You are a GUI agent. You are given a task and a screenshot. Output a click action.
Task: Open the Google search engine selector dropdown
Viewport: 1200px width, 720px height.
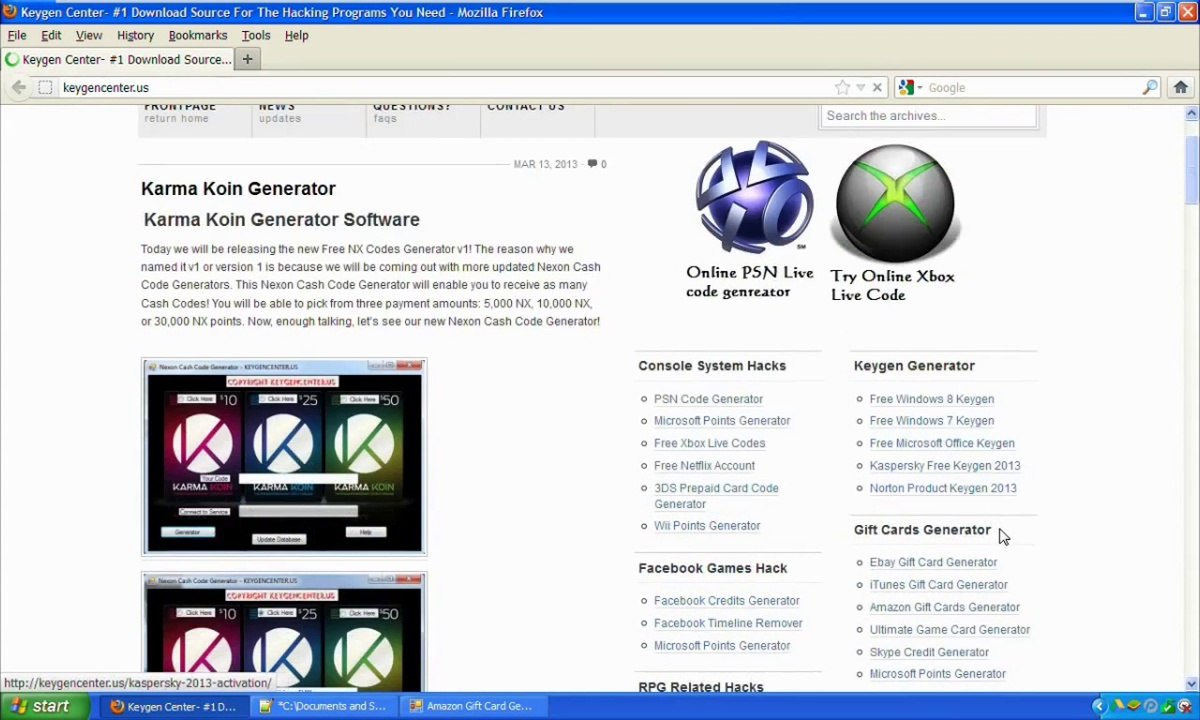[x=910, y=88]
